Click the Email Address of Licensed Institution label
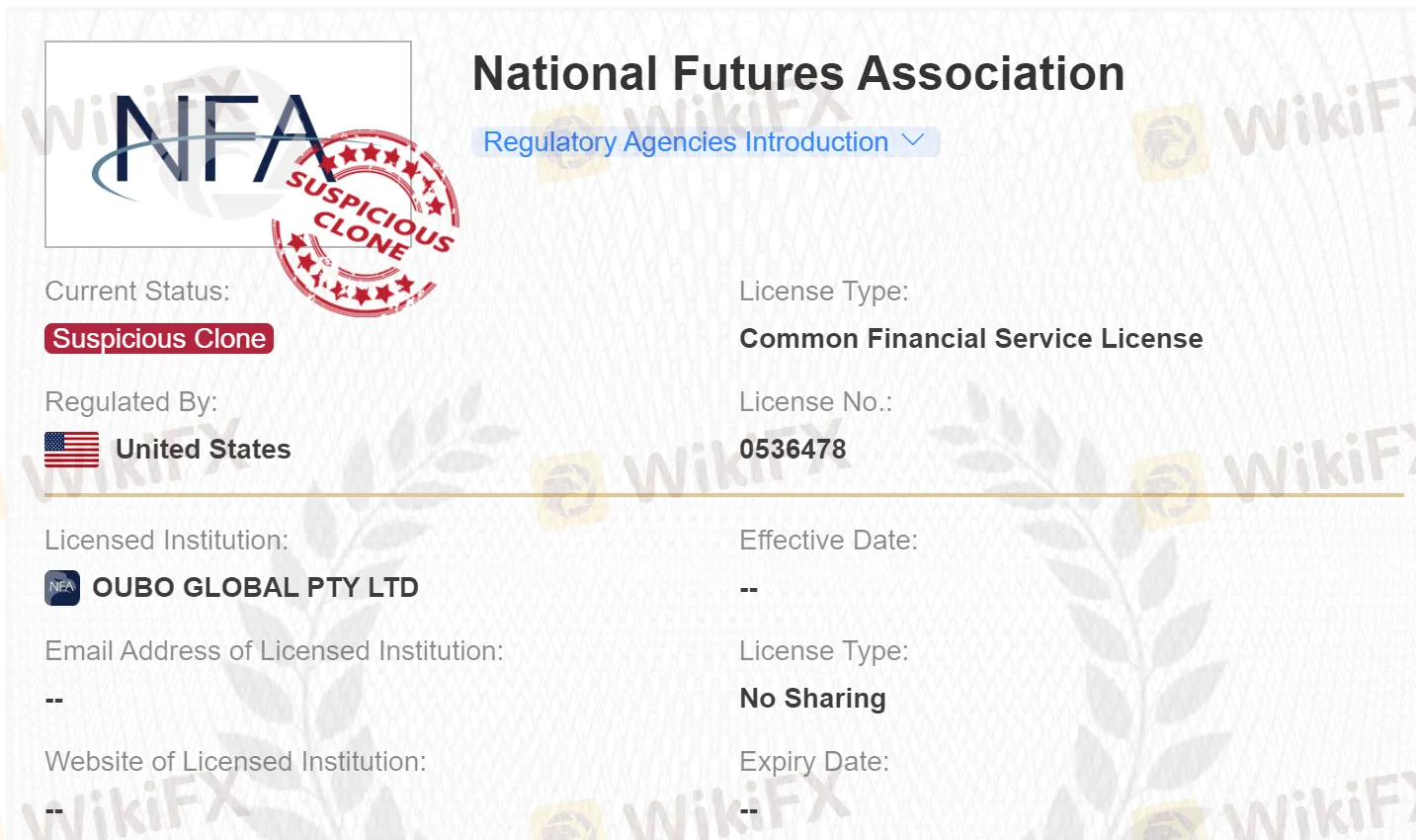 pyautogui.click(x=274, y=651)
